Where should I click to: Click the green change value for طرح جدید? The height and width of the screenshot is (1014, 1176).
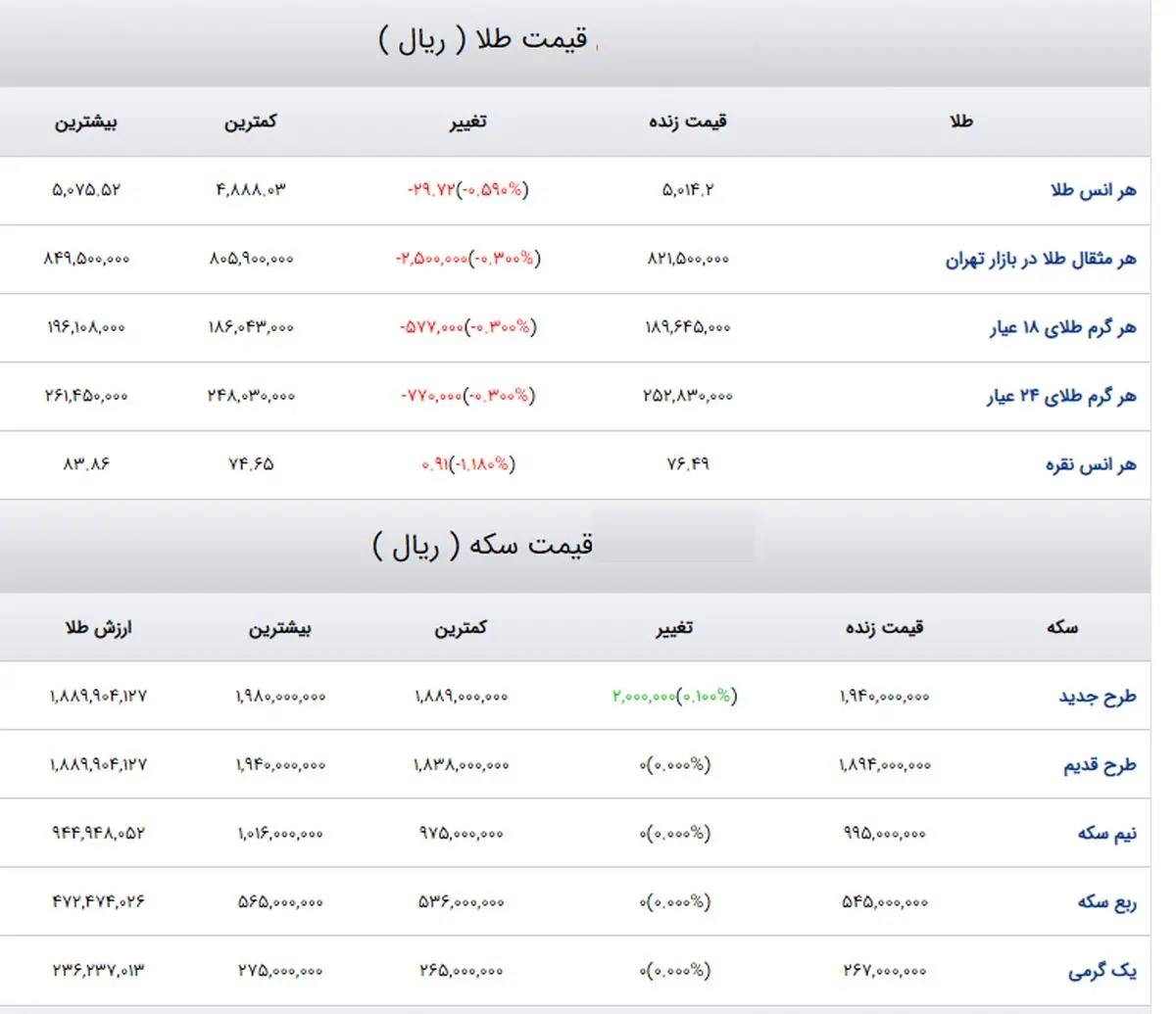[674, 697]
